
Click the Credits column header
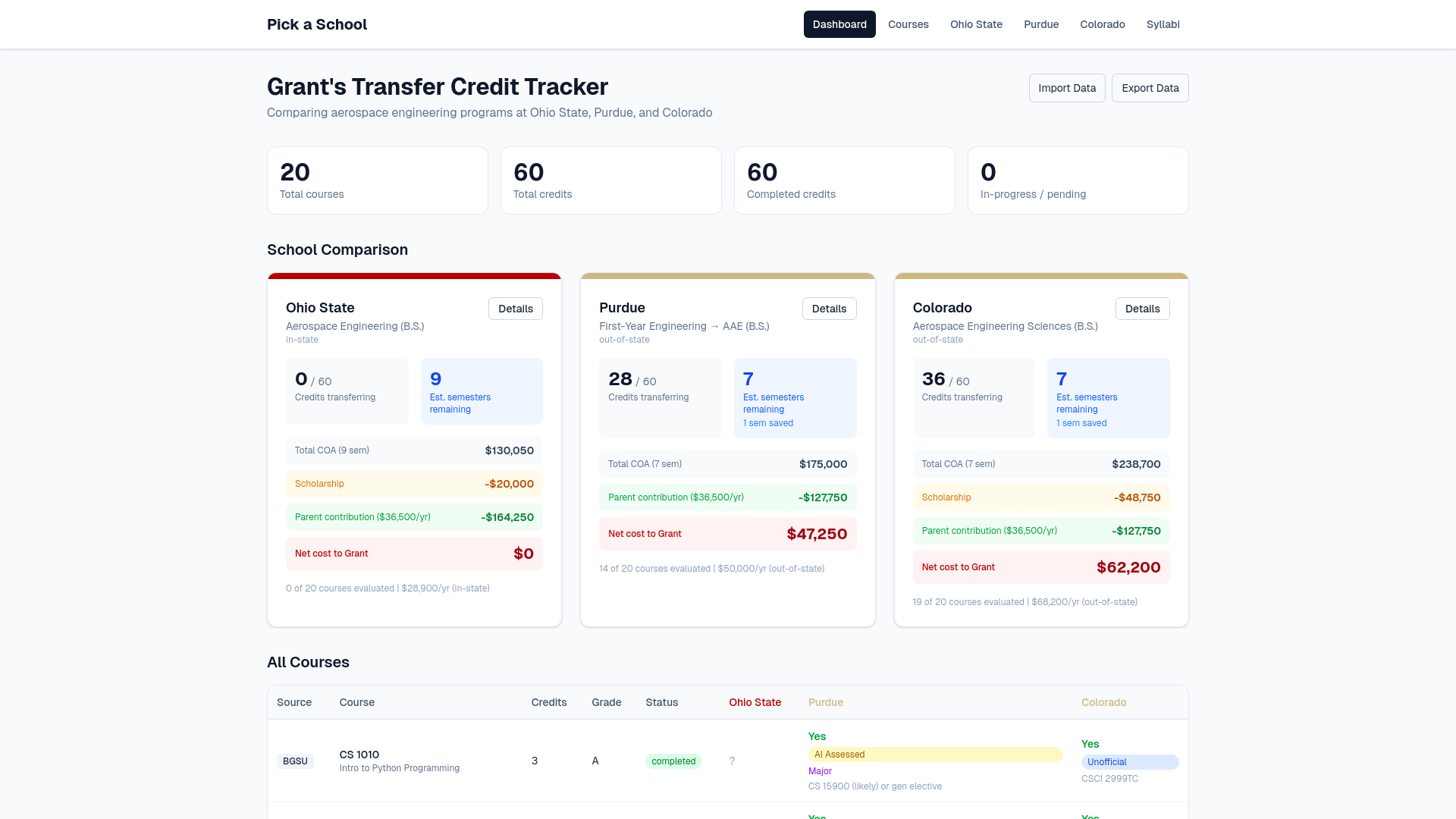coord(549,702)
